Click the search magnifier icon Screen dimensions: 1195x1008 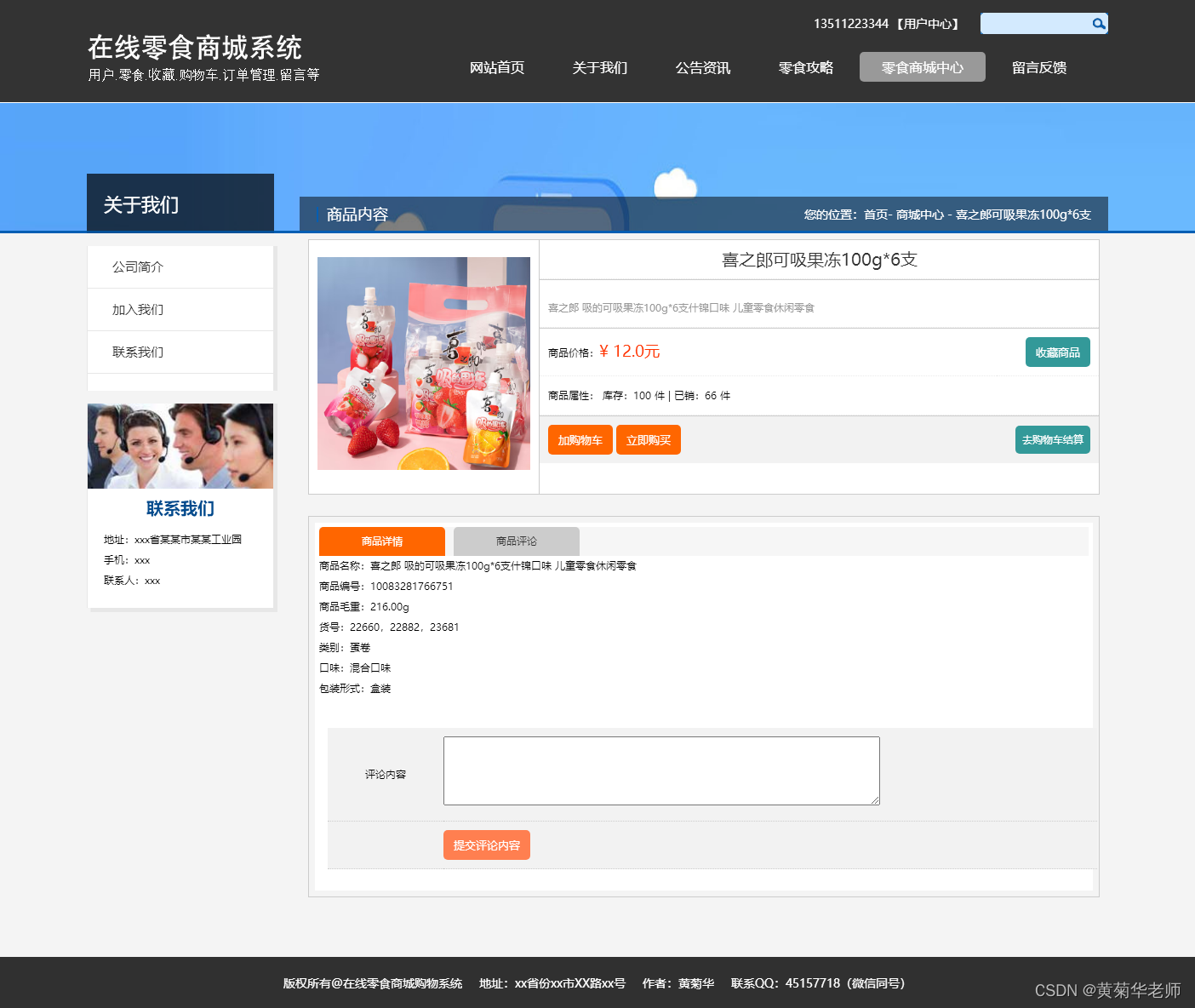1099,24
